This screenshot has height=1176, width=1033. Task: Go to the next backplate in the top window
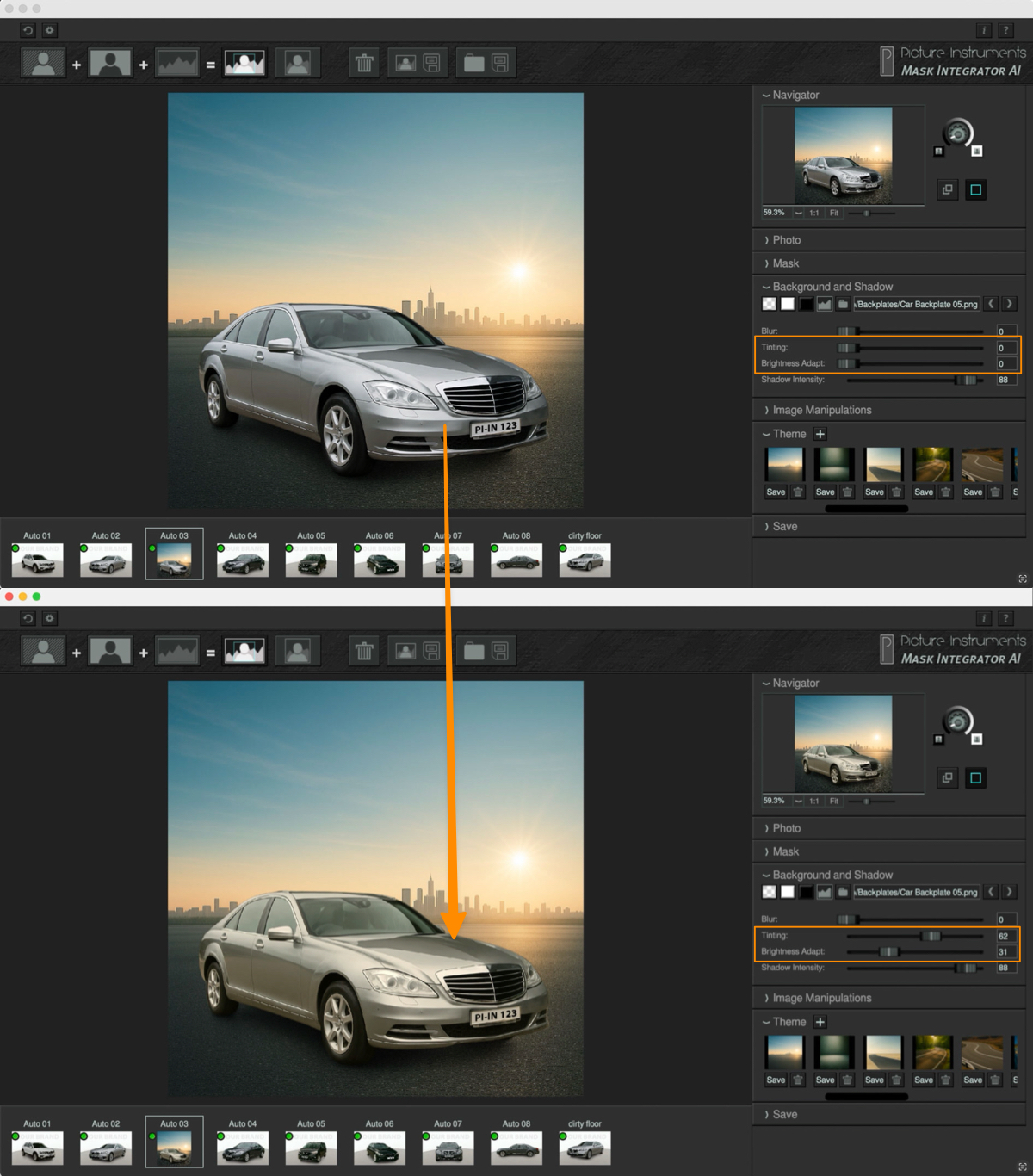tap(1010, 304)
